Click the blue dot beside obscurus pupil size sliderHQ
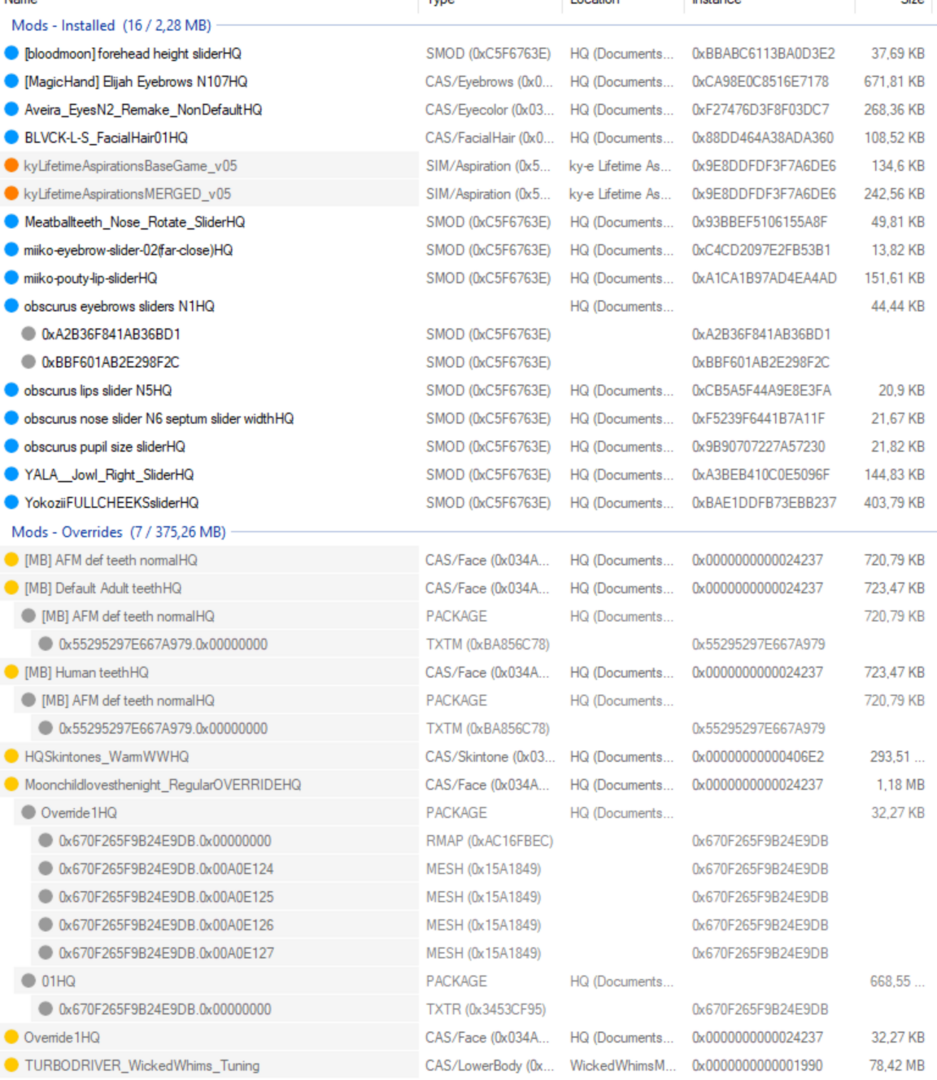Viewport: 937px width, 1080px height. (11, 446)
